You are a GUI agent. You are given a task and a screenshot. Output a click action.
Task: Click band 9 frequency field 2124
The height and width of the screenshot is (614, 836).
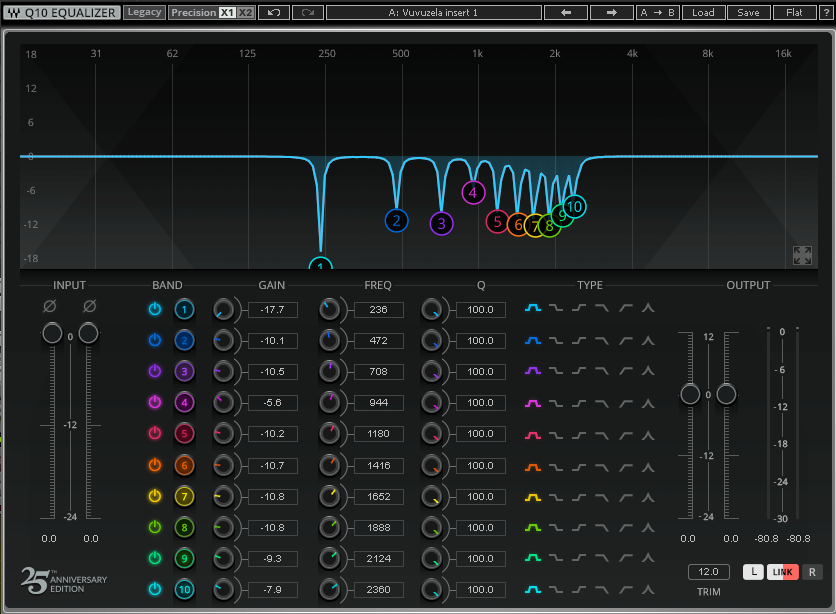[x=379, y=559]
